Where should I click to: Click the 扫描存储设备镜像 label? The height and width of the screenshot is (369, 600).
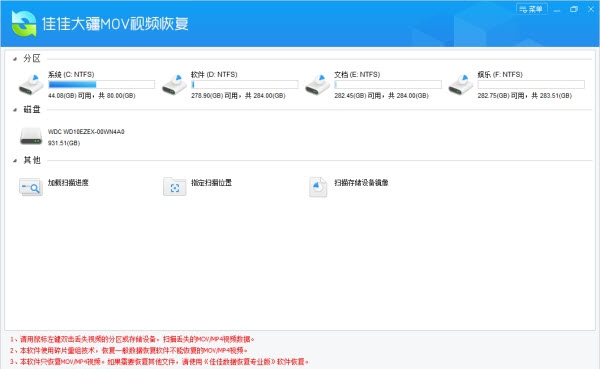pos(362,183)
